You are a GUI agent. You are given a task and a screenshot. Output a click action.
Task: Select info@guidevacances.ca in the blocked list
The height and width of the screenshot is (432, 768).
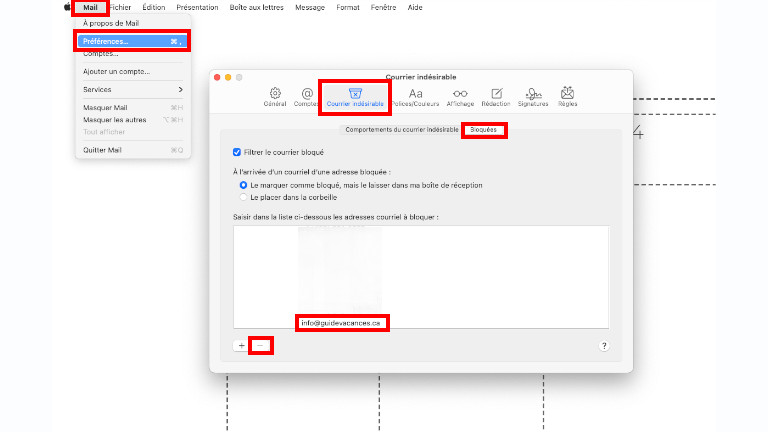point(340,323)
